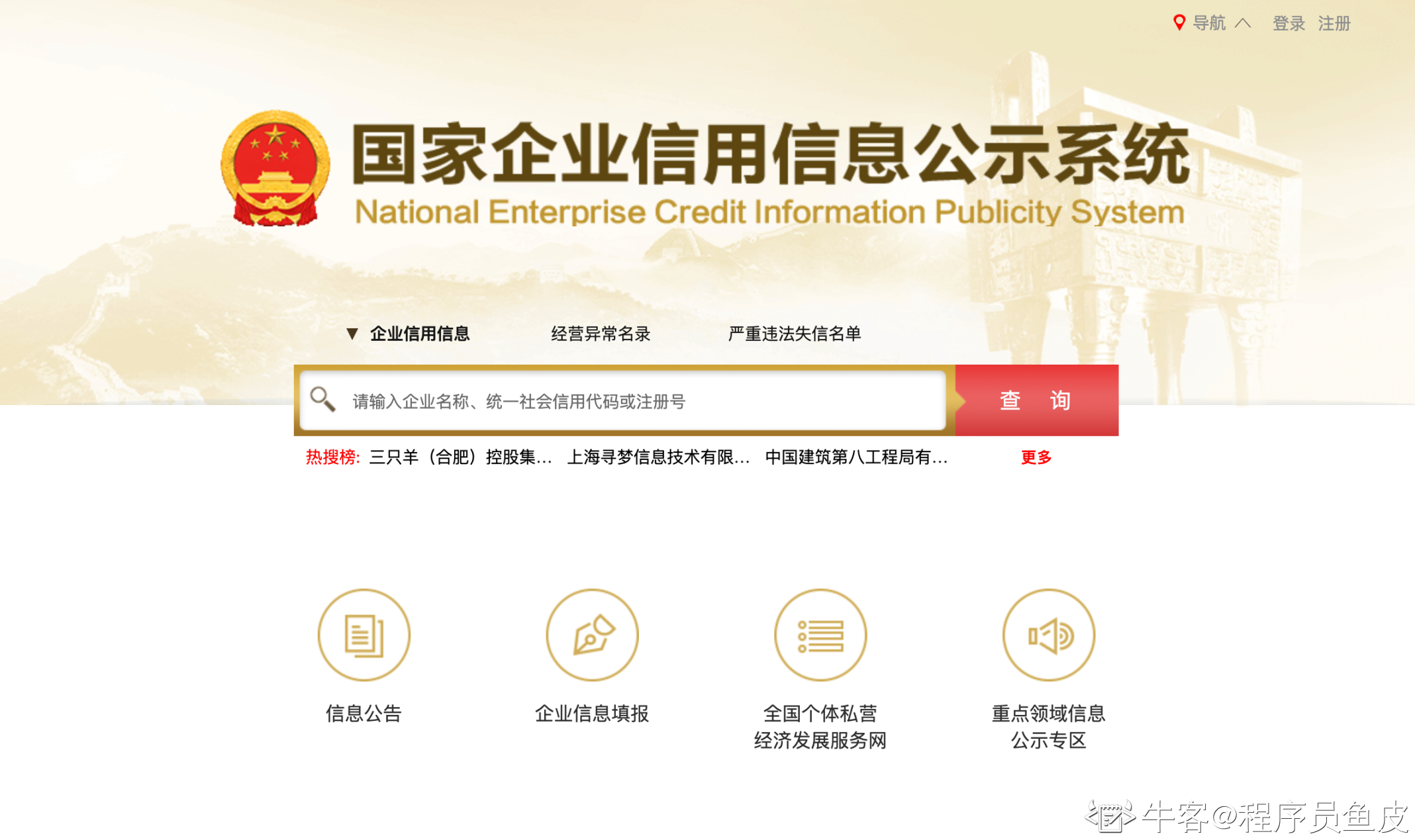Click the national emblem logo

point(275,168)
